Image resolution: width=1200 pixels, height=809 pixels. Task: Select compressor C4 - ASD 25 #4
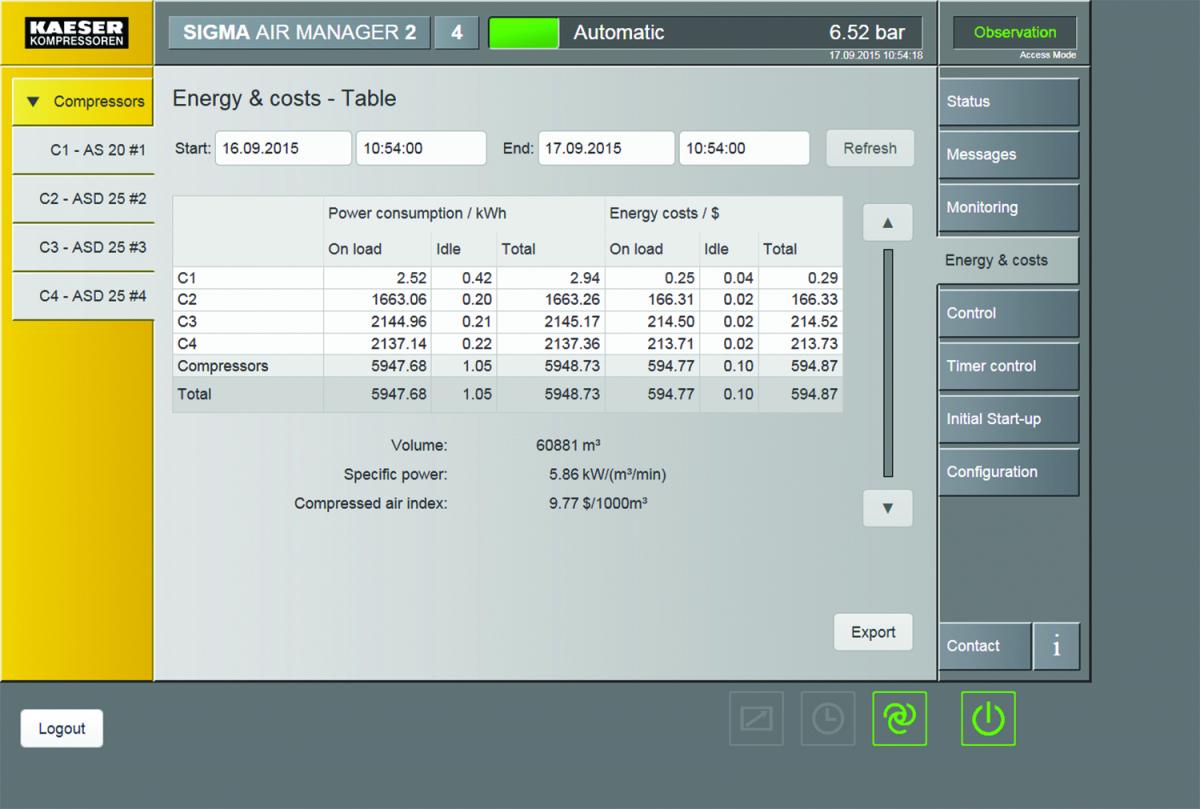83,296
